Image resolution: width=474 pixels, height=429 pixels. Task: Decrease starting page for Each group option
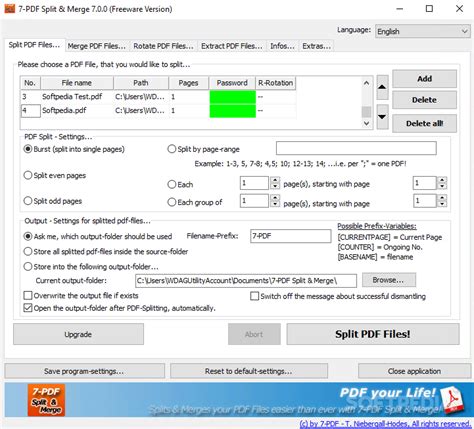(x=442, y=204)
